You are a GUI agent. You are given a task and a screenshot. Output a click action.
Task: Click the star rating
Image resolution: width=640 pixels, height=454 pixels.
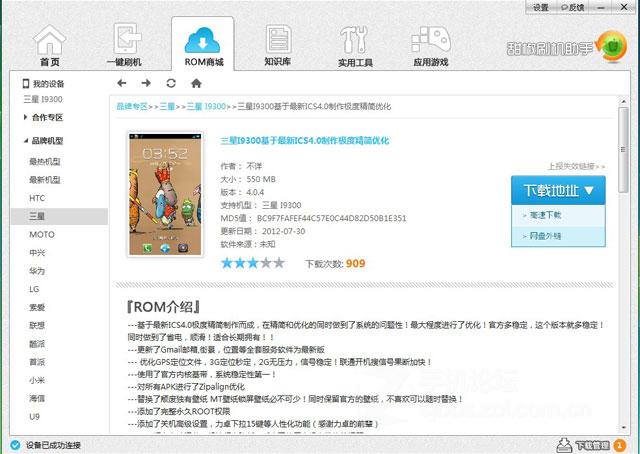253,263
